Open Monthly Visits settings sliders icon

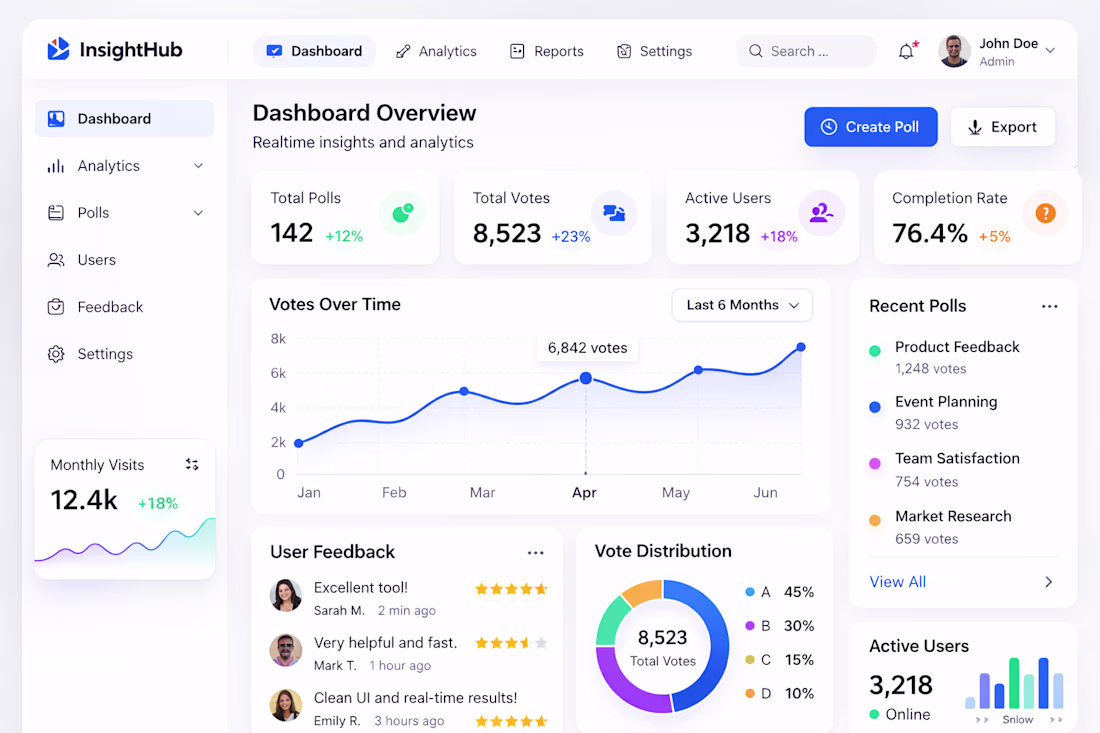coord(192,464)
